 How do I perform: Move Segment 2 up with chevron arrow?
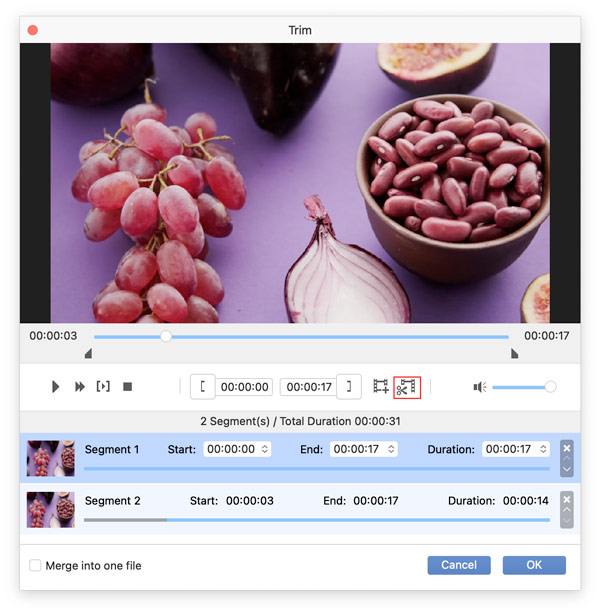[x=567, y=510]
